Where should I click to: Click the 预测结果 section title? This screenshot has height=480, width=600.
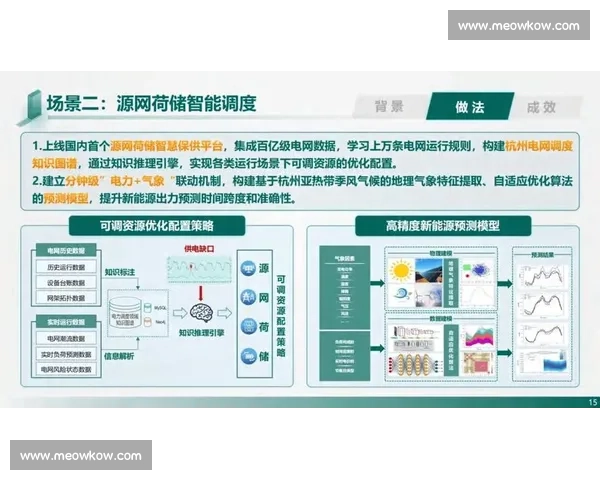click(543, 255)
